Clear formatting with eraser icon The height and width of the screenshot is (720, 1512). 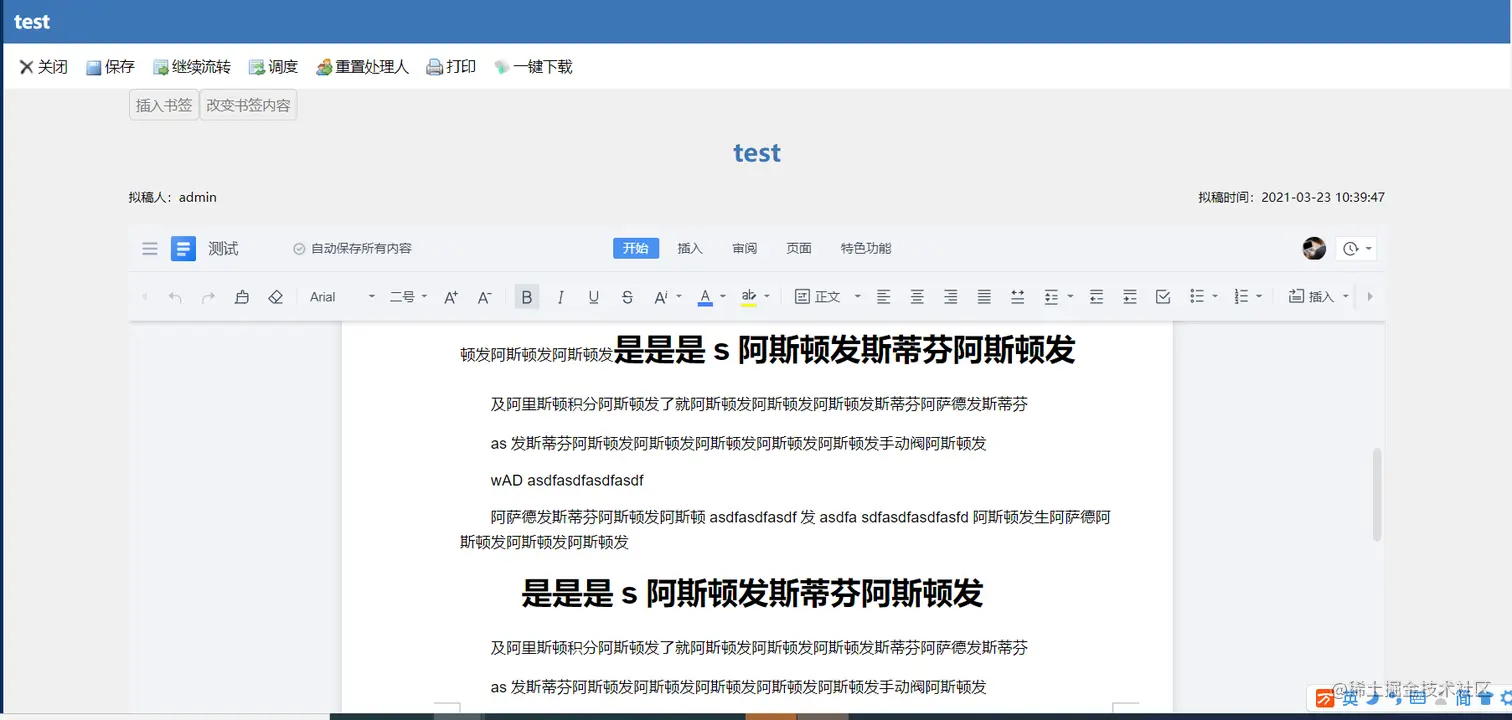276,297
